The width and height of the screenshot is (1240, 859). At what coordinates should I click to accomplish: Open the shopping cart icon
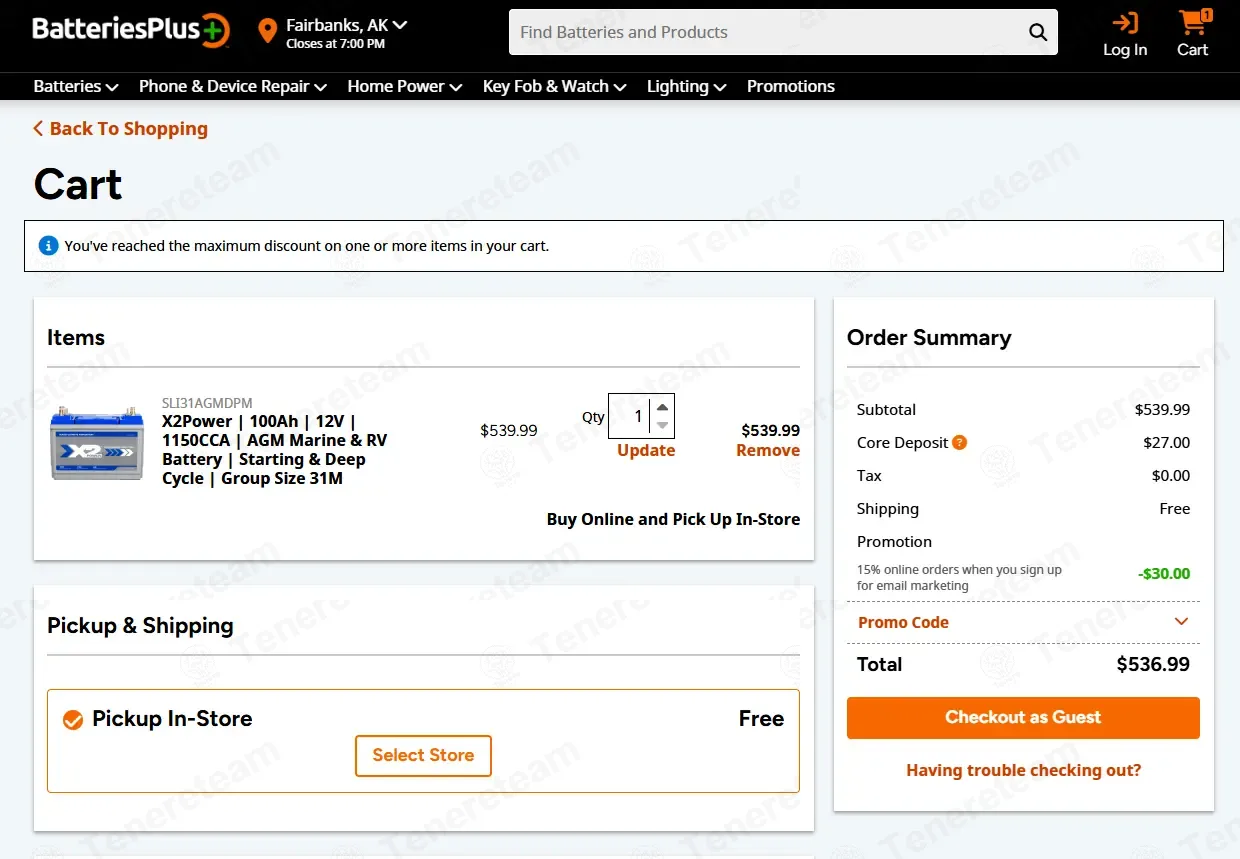pos(1193,21)
